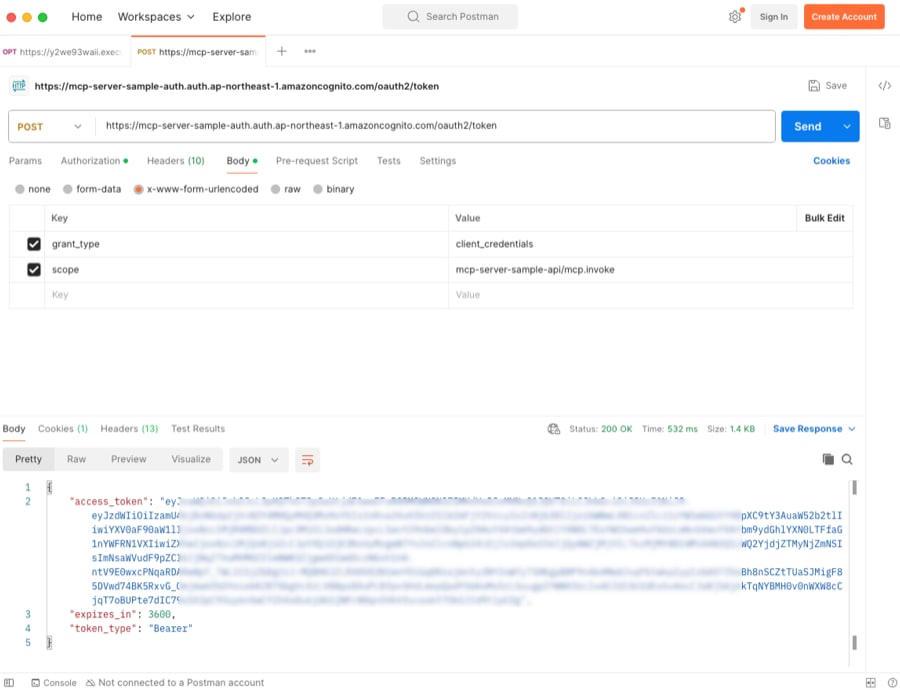
Task: Search the response body with magnifier icon
Action: [847, 459]
